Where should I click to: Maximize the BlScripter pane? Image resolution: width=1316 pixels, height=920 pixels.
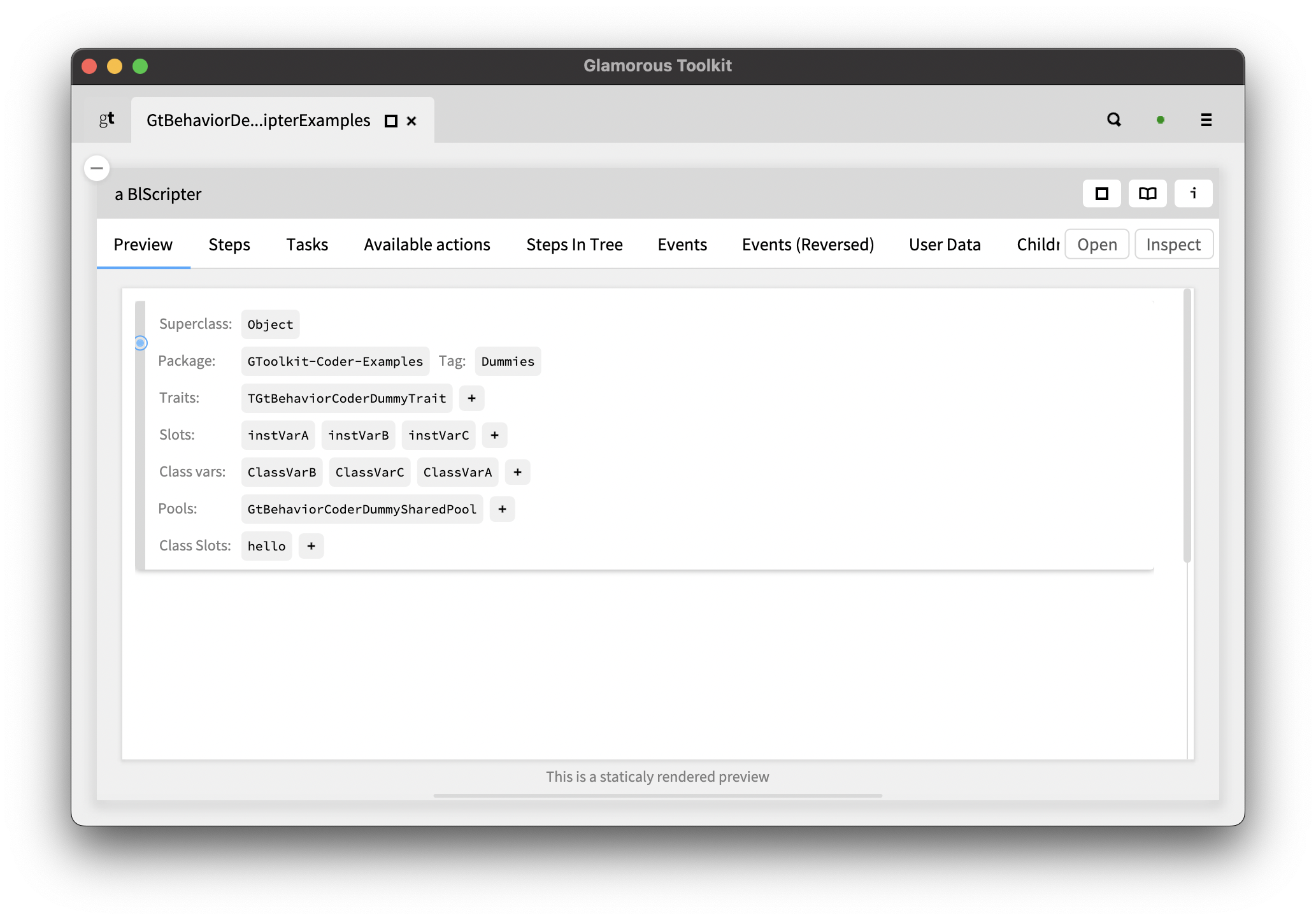click(x=1101, y=193)
